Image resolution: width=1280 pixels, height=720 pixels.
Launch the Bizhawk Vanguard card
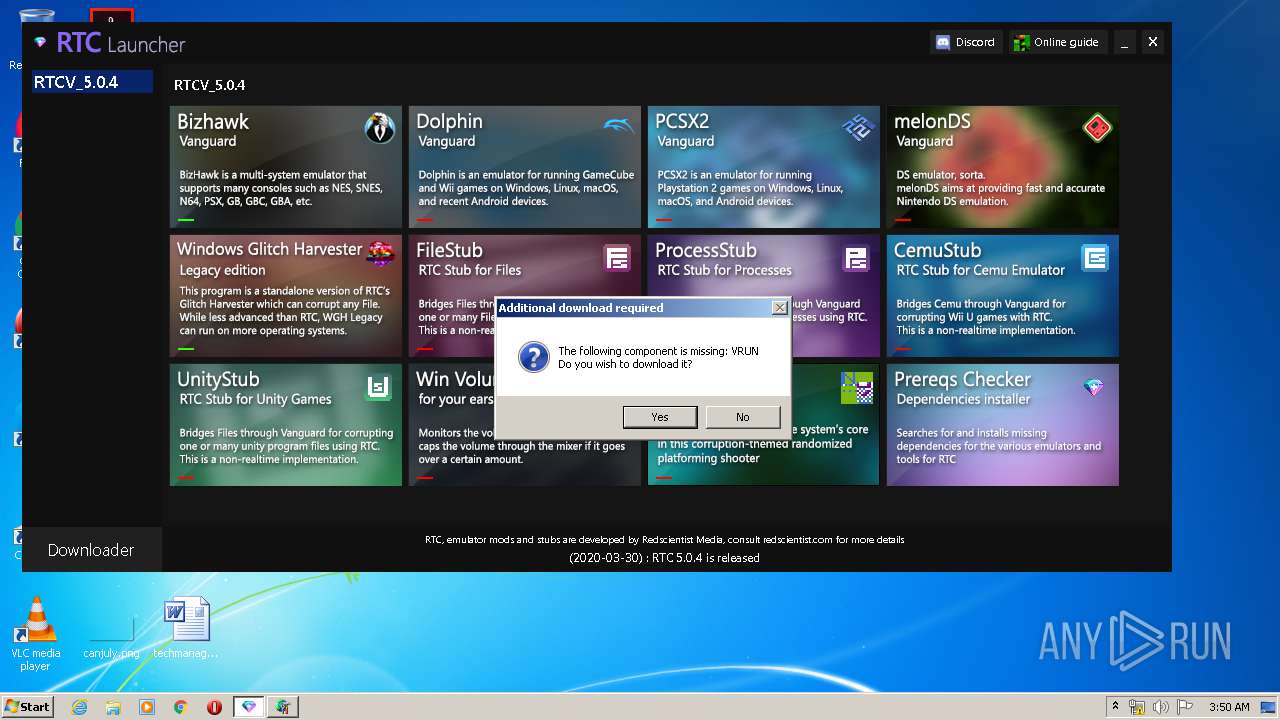[x=286, y=167]
